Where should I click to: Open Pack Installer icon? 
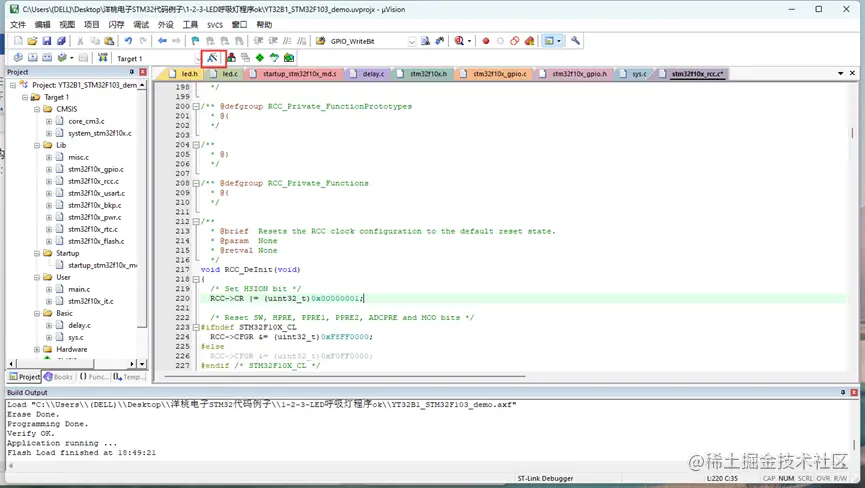pos(289,57)
